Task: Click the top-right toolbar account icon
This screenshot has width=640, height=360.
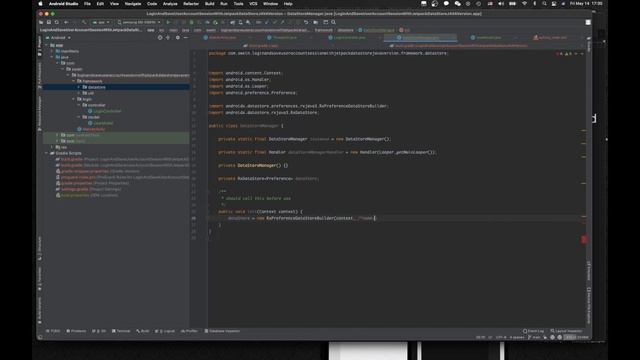Action: (x=588, y=22)
